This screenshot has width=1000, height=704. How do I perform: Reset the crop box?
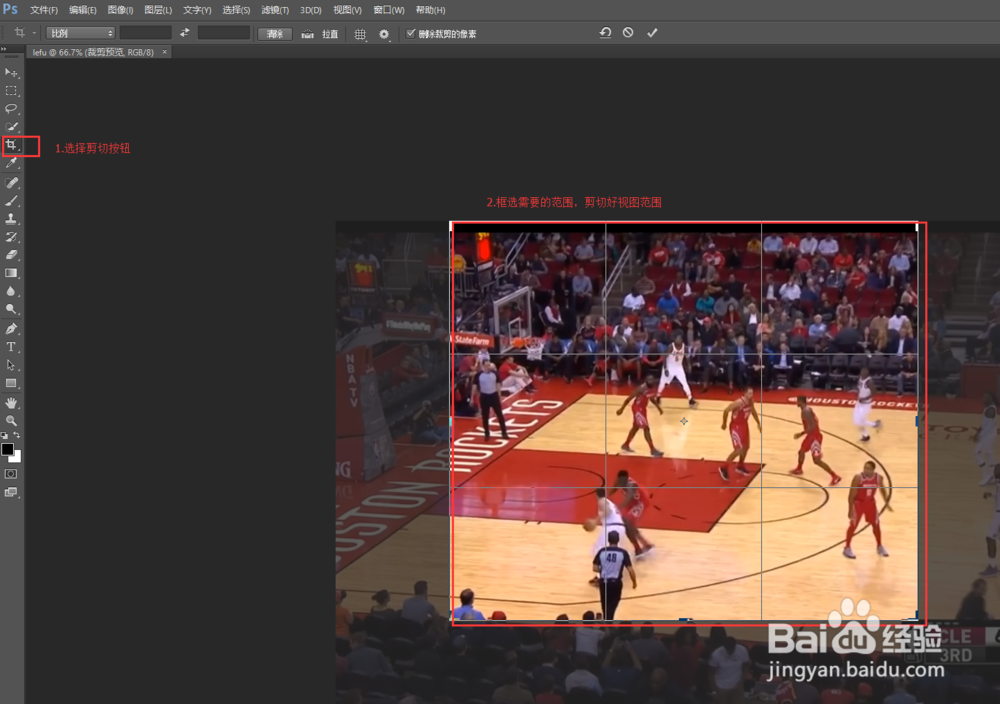[605, 33]
